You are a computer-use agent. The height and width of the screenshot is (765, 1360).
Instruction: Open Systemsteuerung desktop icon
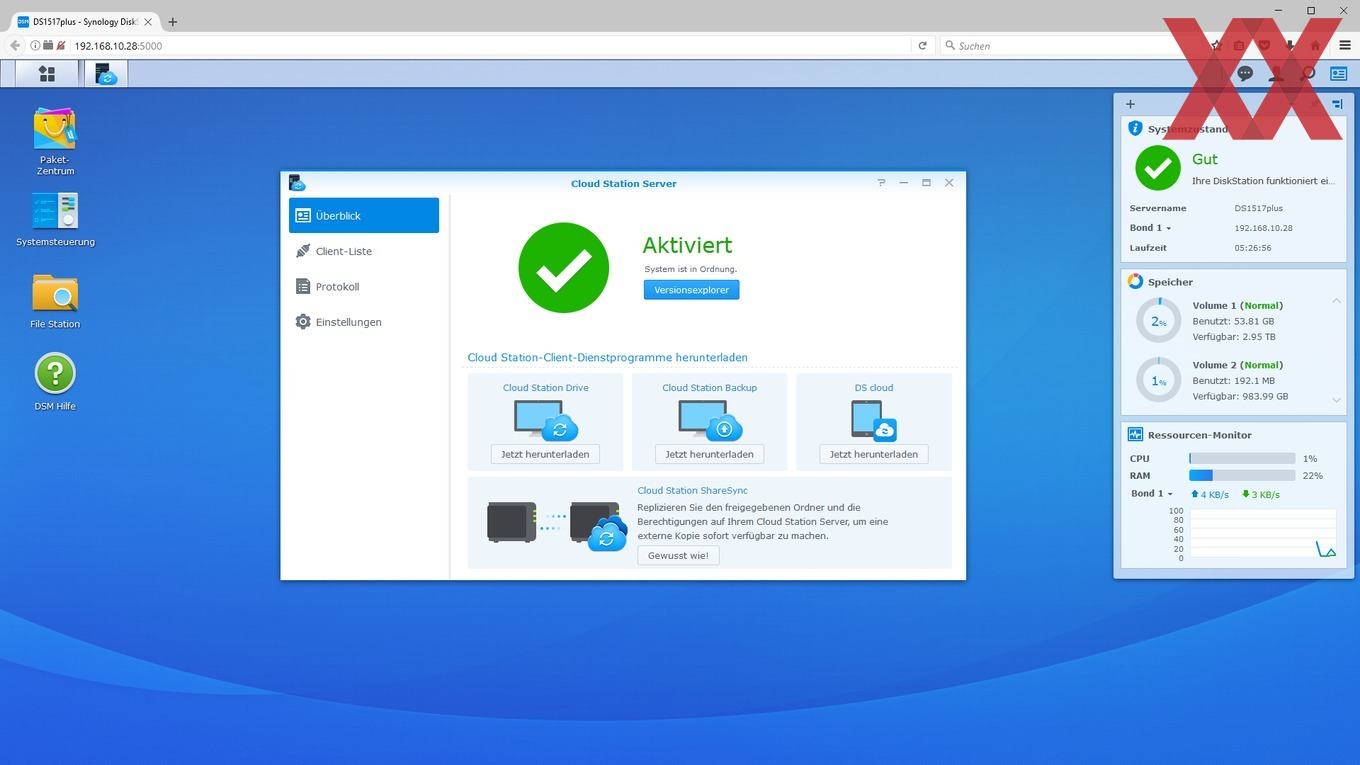coord(55,220)
